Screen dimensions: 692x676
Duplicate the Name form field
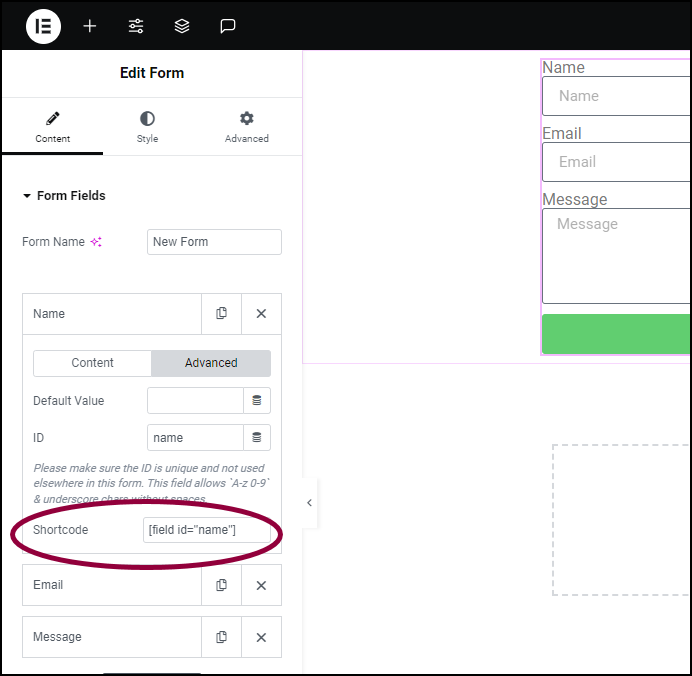click(222, 314)
